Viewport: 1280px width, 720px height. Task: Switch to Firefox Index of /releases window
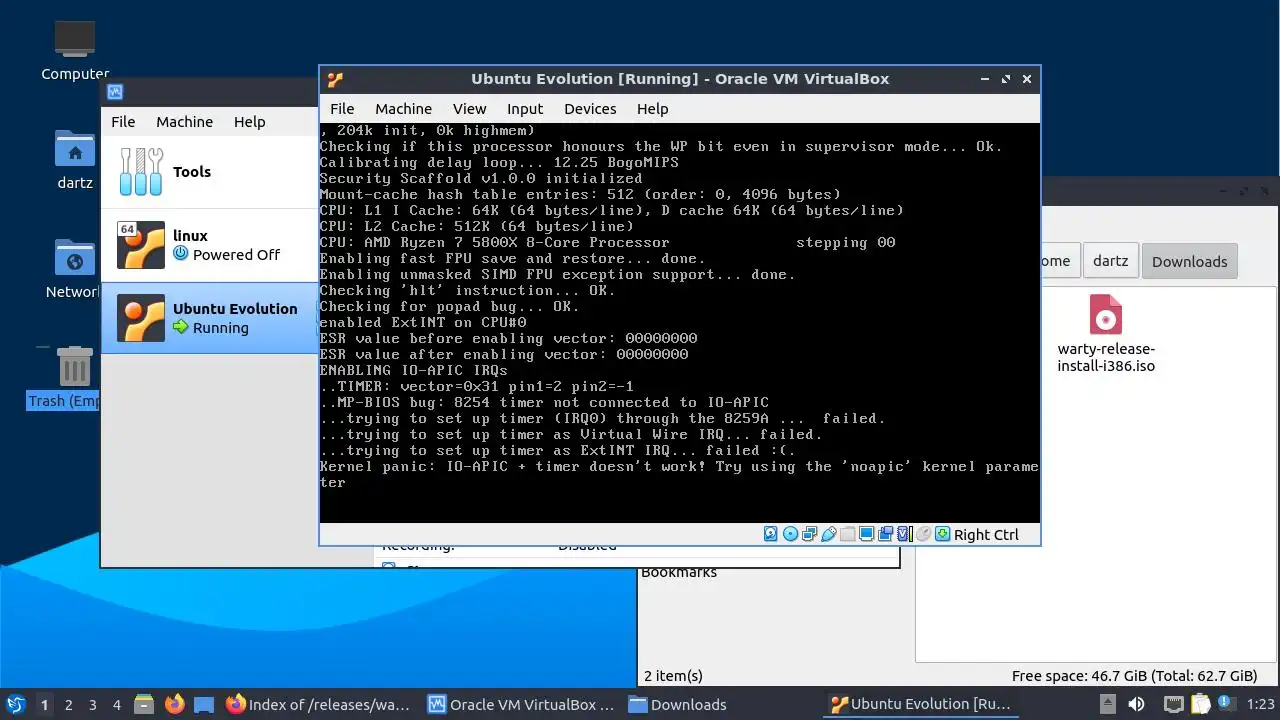point(320,704)
